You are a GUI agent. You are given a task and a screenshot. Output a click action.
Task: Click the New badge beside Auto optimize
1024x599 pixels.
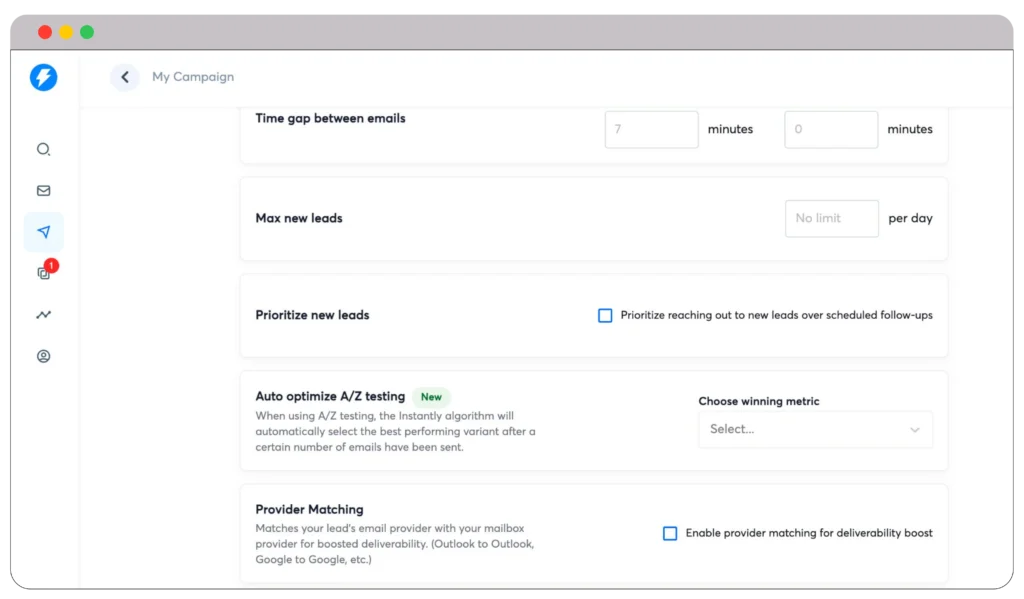[x=431, y=397]
